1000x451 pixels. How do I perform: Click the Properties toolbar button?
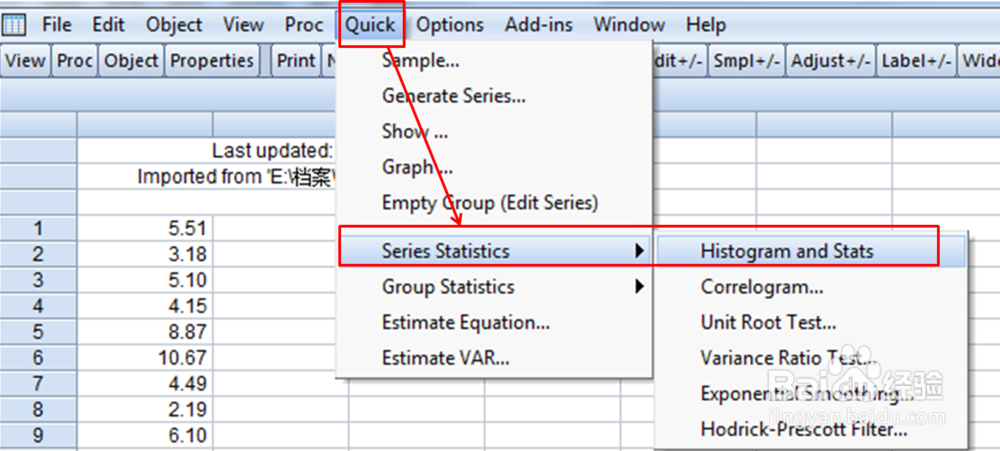point(212,61)
